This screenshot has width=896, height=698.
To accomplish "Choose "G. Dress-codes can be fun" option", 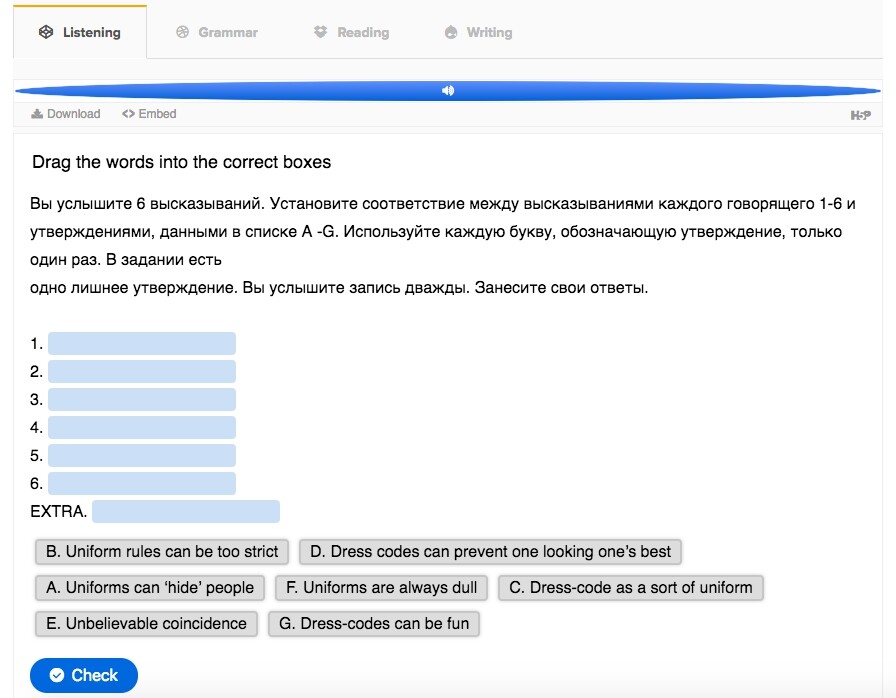I will click(374, 624).
